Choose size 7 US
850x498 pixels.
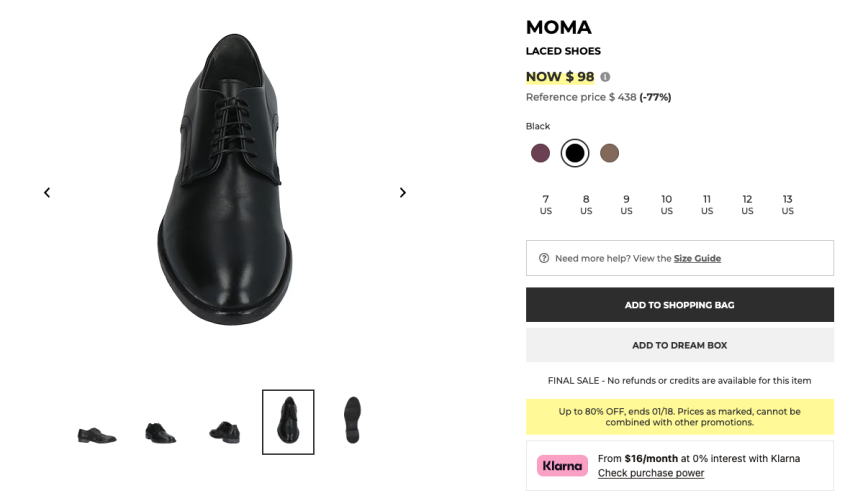pyautogui.click(x=546, y=205)
